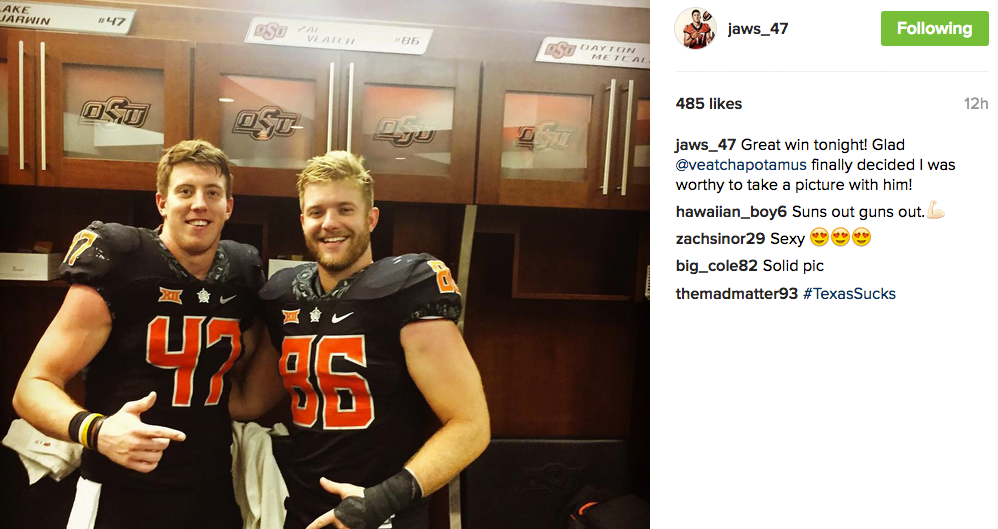998x529 pixels.
Task: Click the first heart-eyes emoji
Action: point(820,237)
